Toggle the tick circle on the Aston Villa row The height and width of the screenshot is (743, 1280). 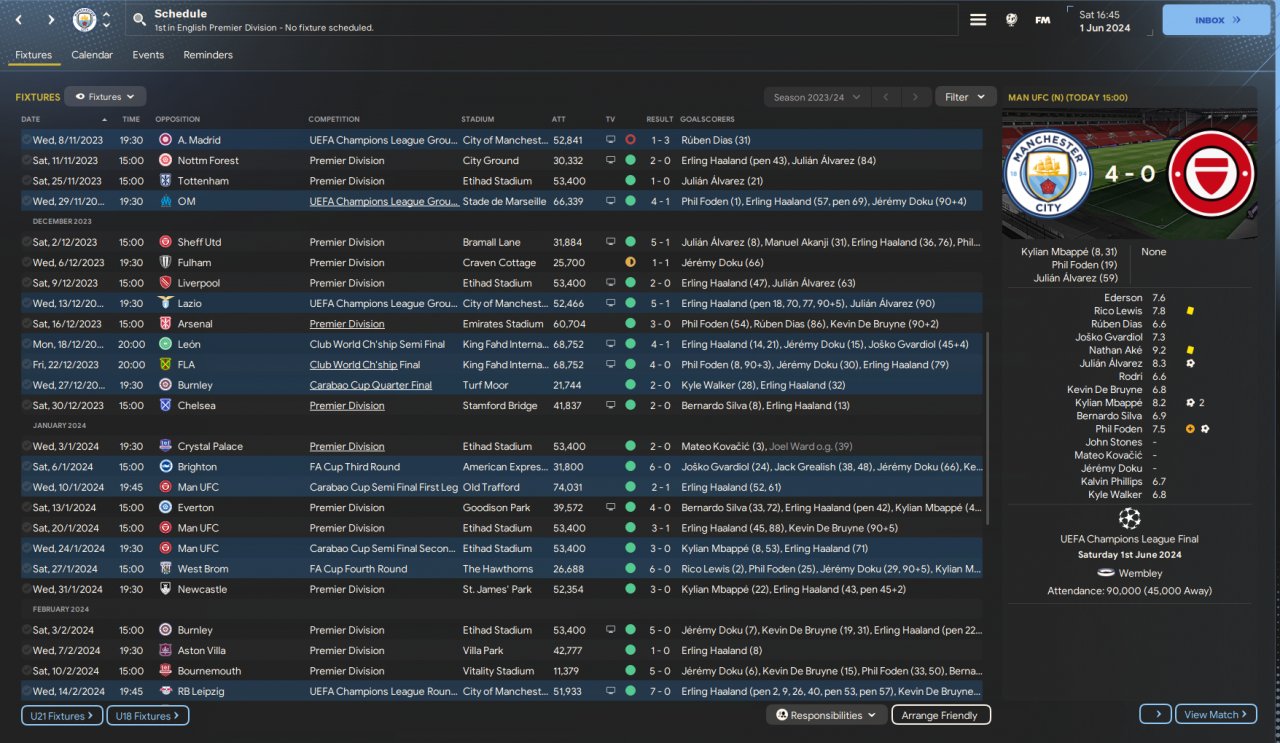26,650
